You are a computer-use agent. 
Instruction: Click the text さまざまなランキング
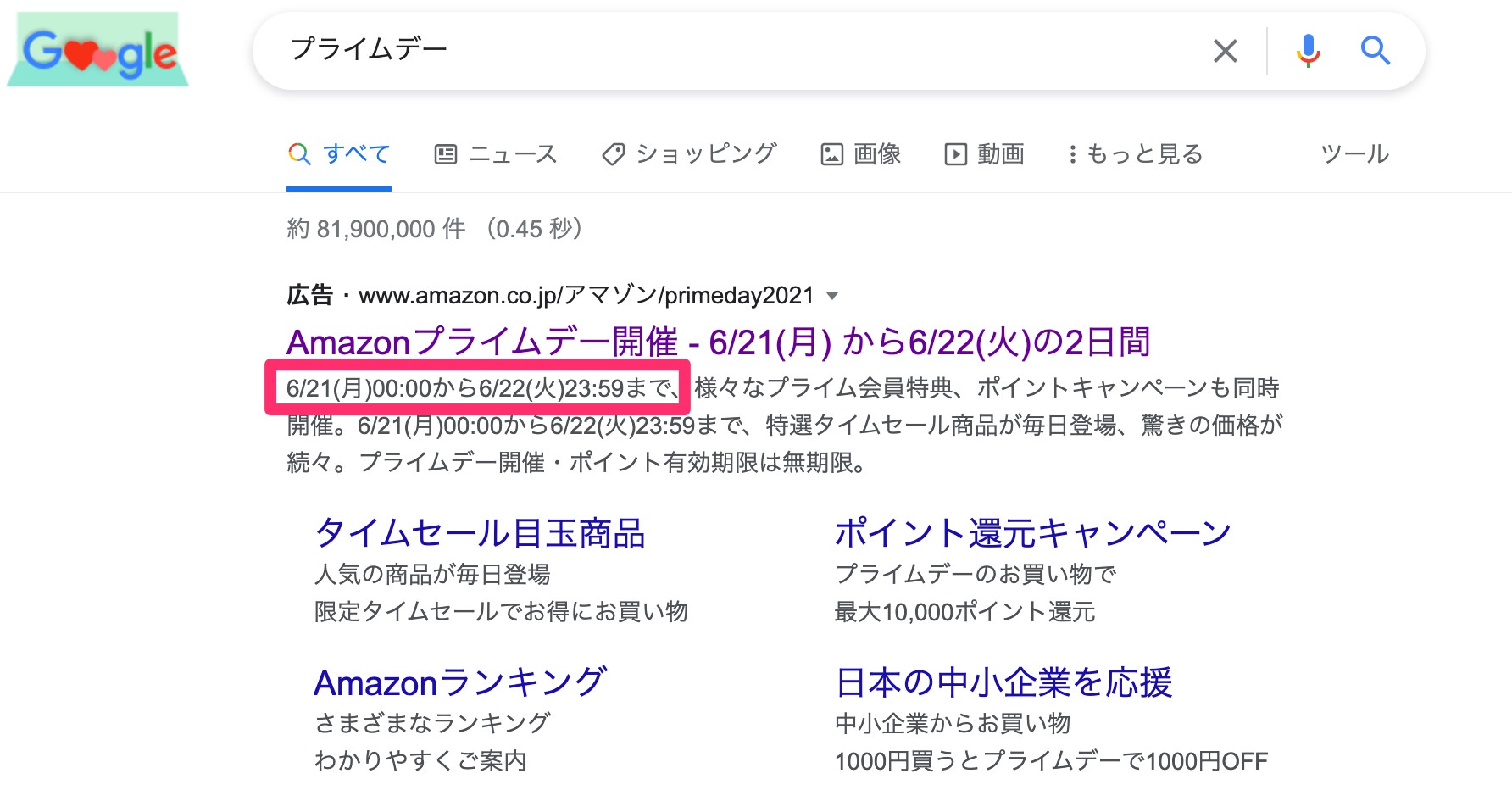[432, 724]
